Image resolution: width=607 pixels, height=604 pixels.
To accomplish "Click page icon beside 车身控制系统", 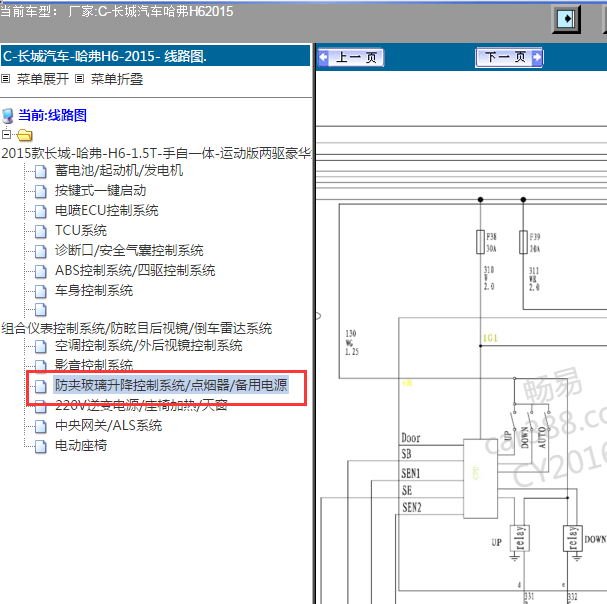I will click(x=41, y=291).
